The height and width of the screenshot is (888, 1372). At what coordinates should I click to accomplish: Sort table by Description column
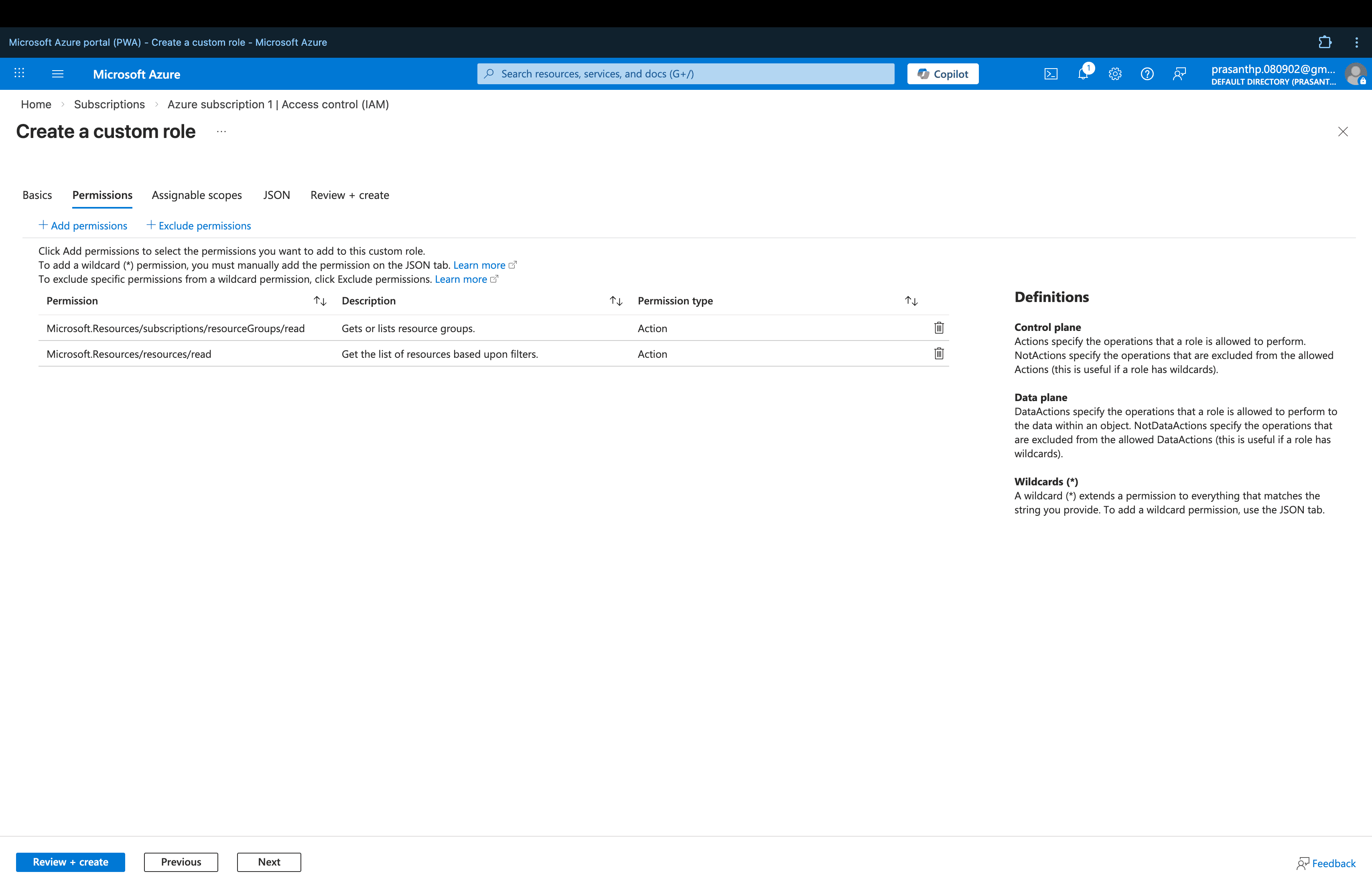tap(616, 301)
